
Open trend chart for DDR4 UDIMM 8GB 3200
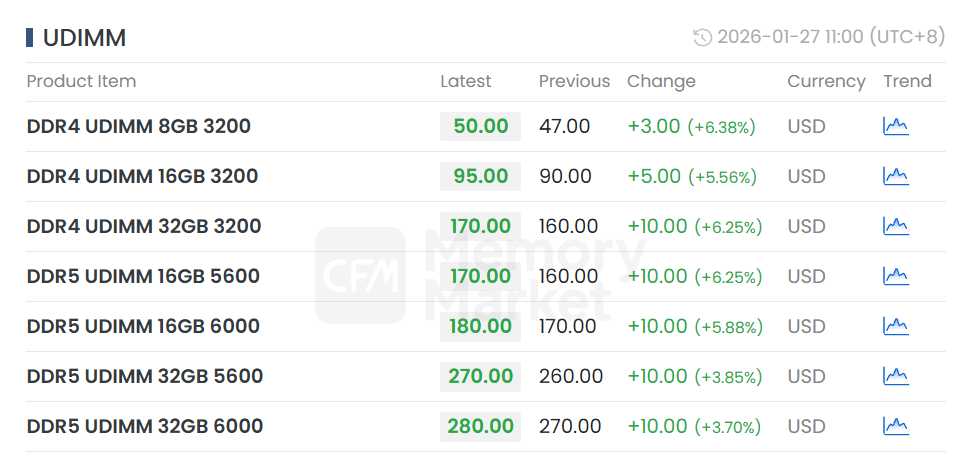[895, 126]
